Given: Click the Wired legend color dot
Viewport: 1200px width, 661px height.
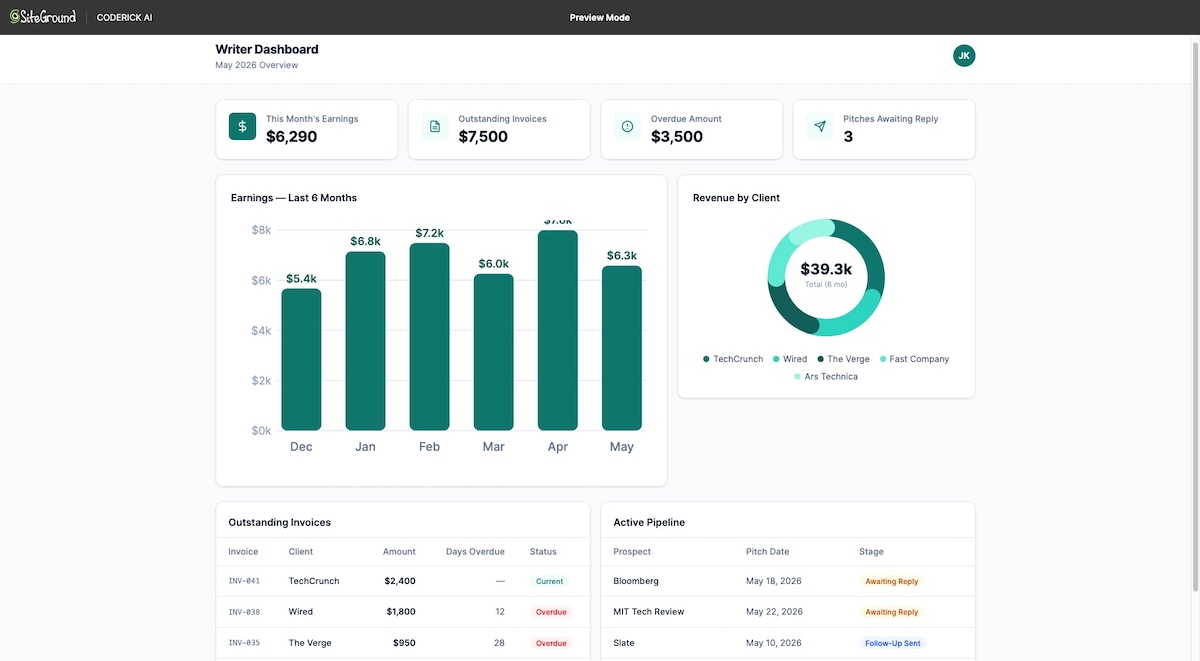Looking at the screenshot, I should pos(776,359).
